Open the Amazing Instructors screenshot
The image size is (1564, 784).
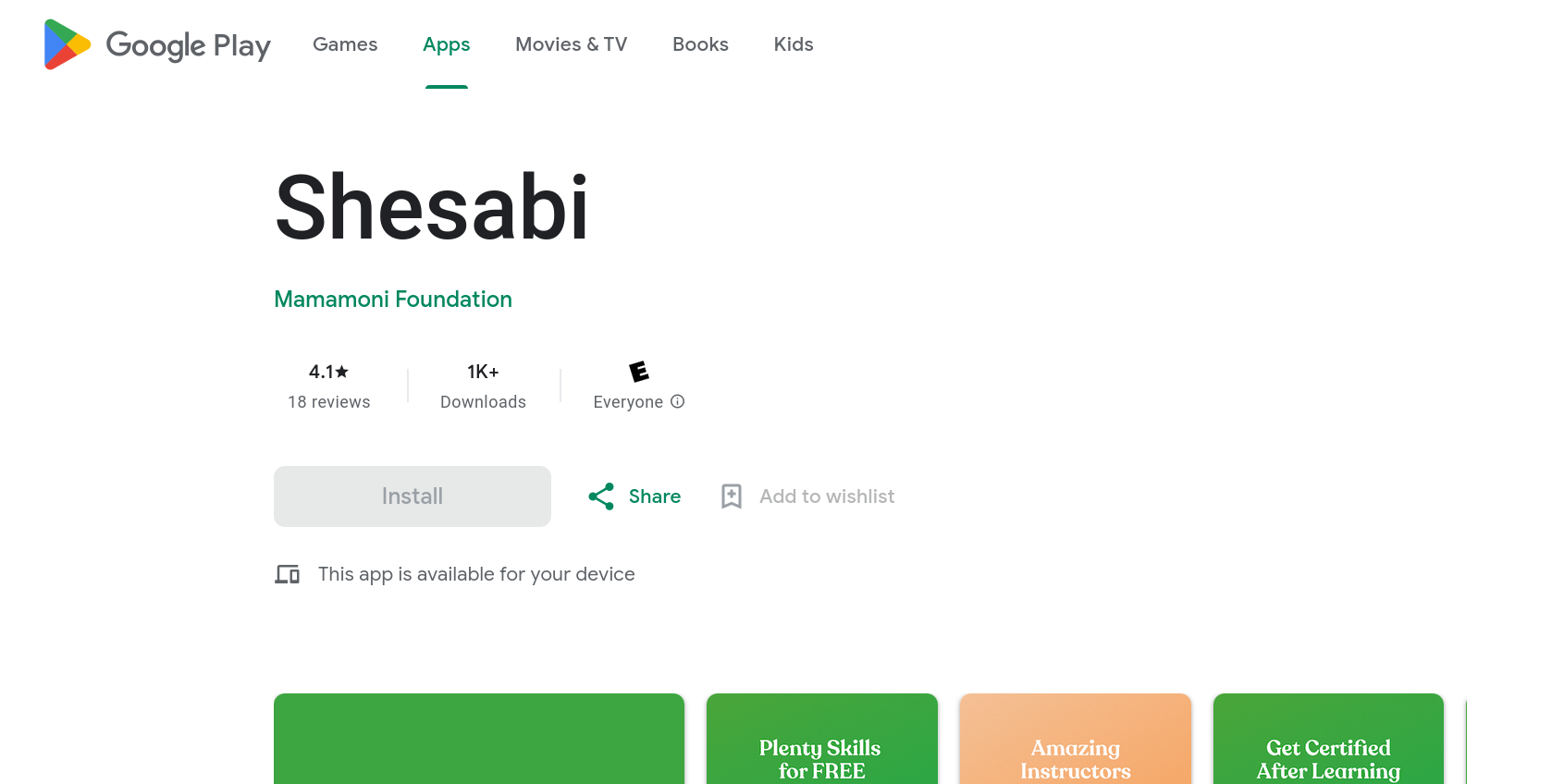tap(1075, 740)
